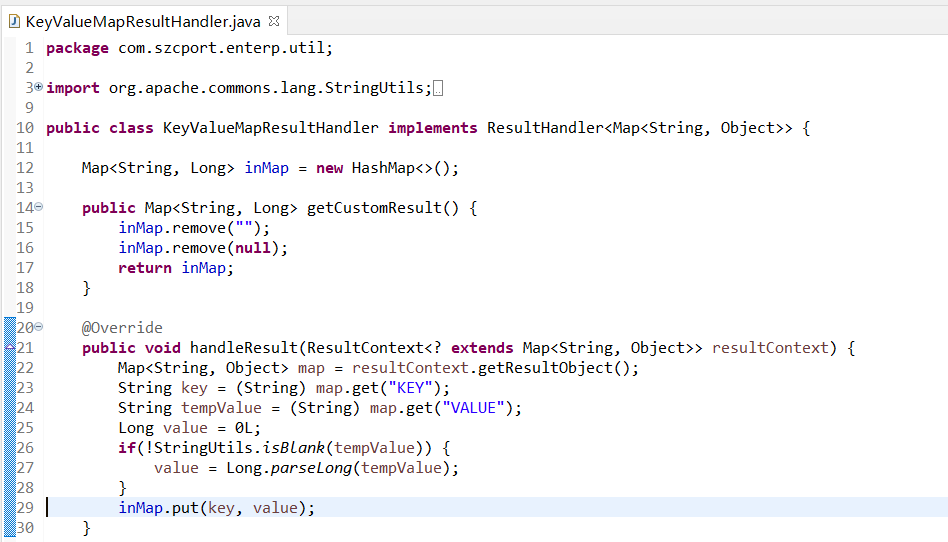Screen dimensions: 948x542
Task: Click the override marker icon at line 21
Action: pyautogui.click(x=10, y=347)
